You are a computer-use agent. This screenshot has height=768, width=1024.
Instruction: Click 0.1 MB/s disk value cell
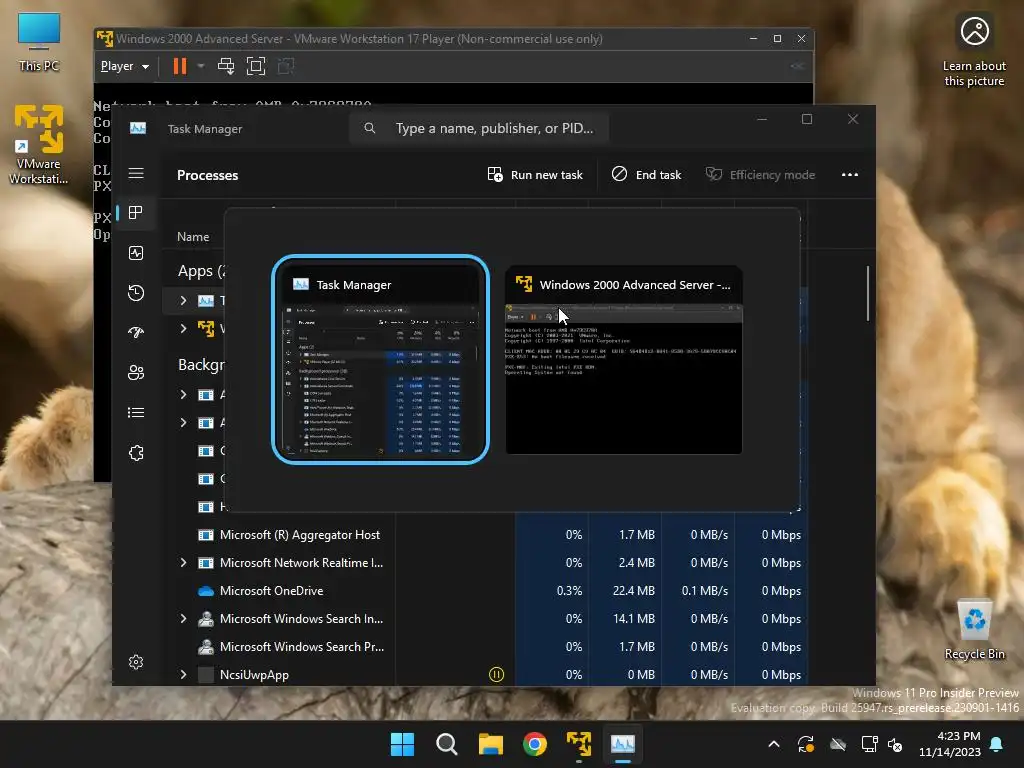(x=698, y=591)
